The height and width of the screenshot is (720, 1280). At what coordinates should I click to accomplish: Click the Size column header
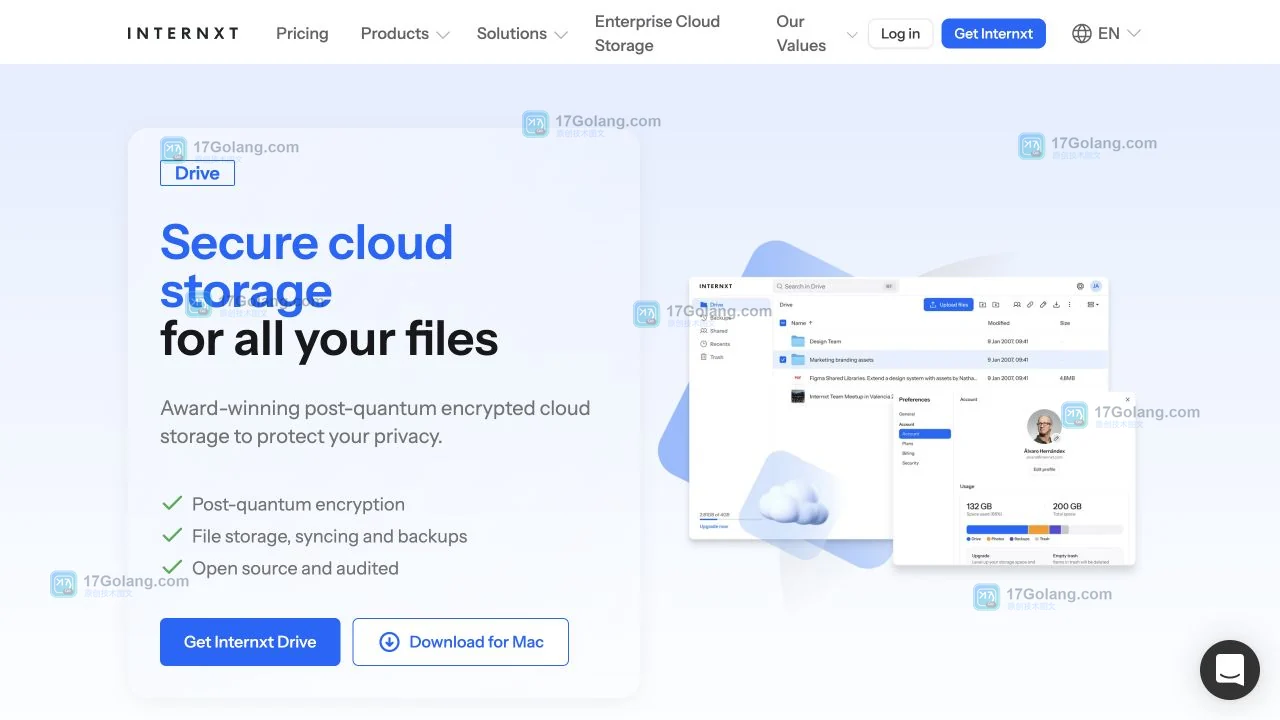1065,323
